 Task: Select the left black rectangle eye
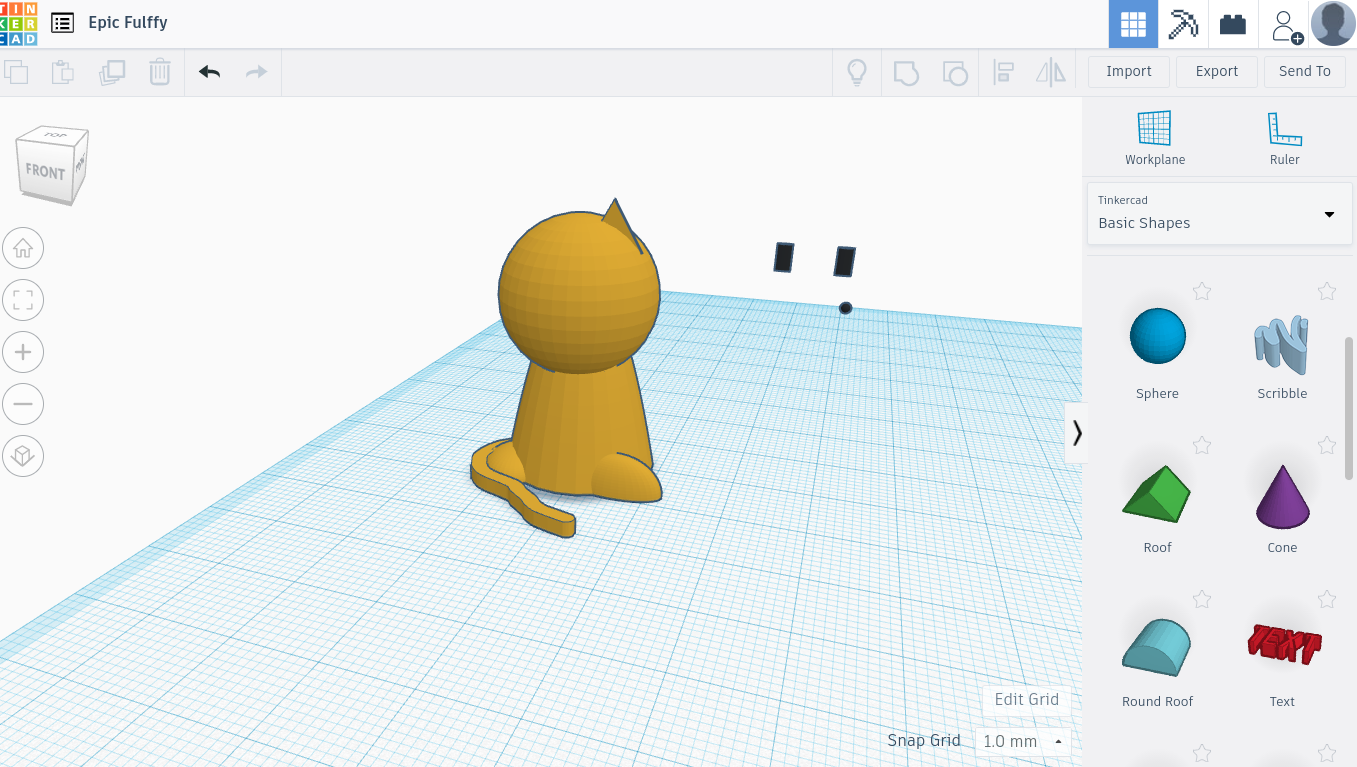[784, 257]
